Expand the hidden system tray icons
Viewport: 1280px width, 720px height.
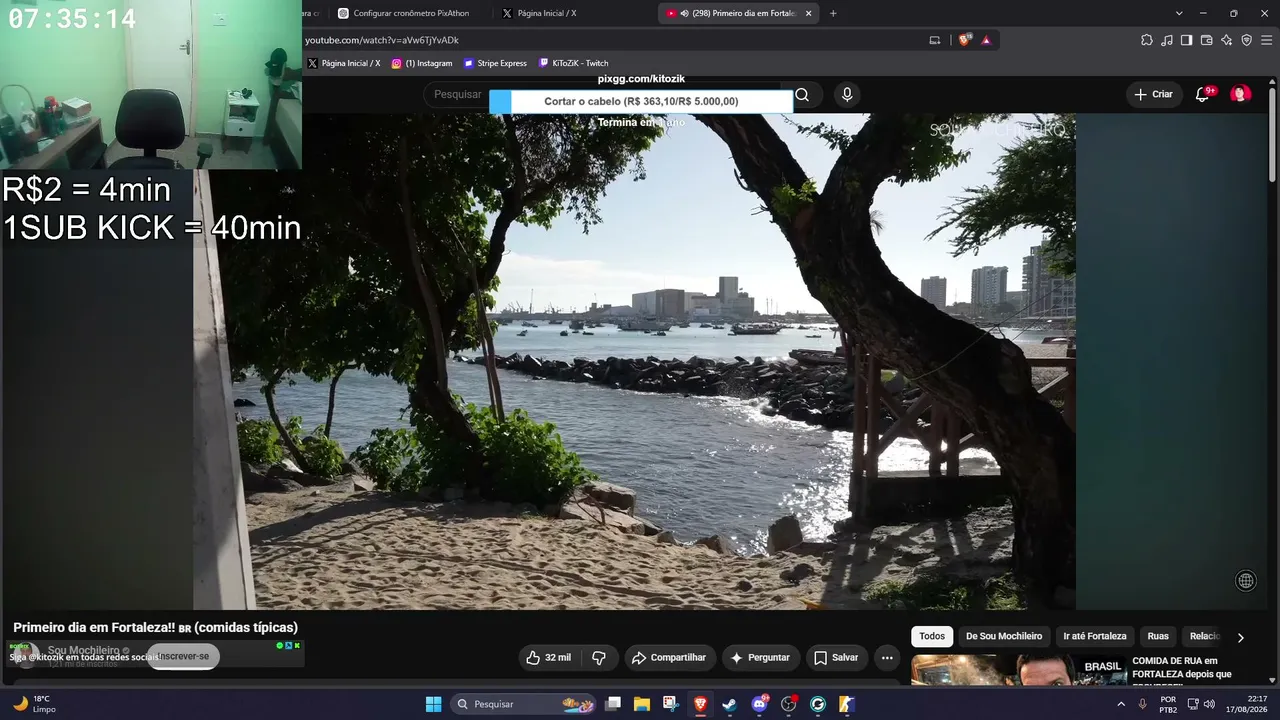click(1121, 704)
